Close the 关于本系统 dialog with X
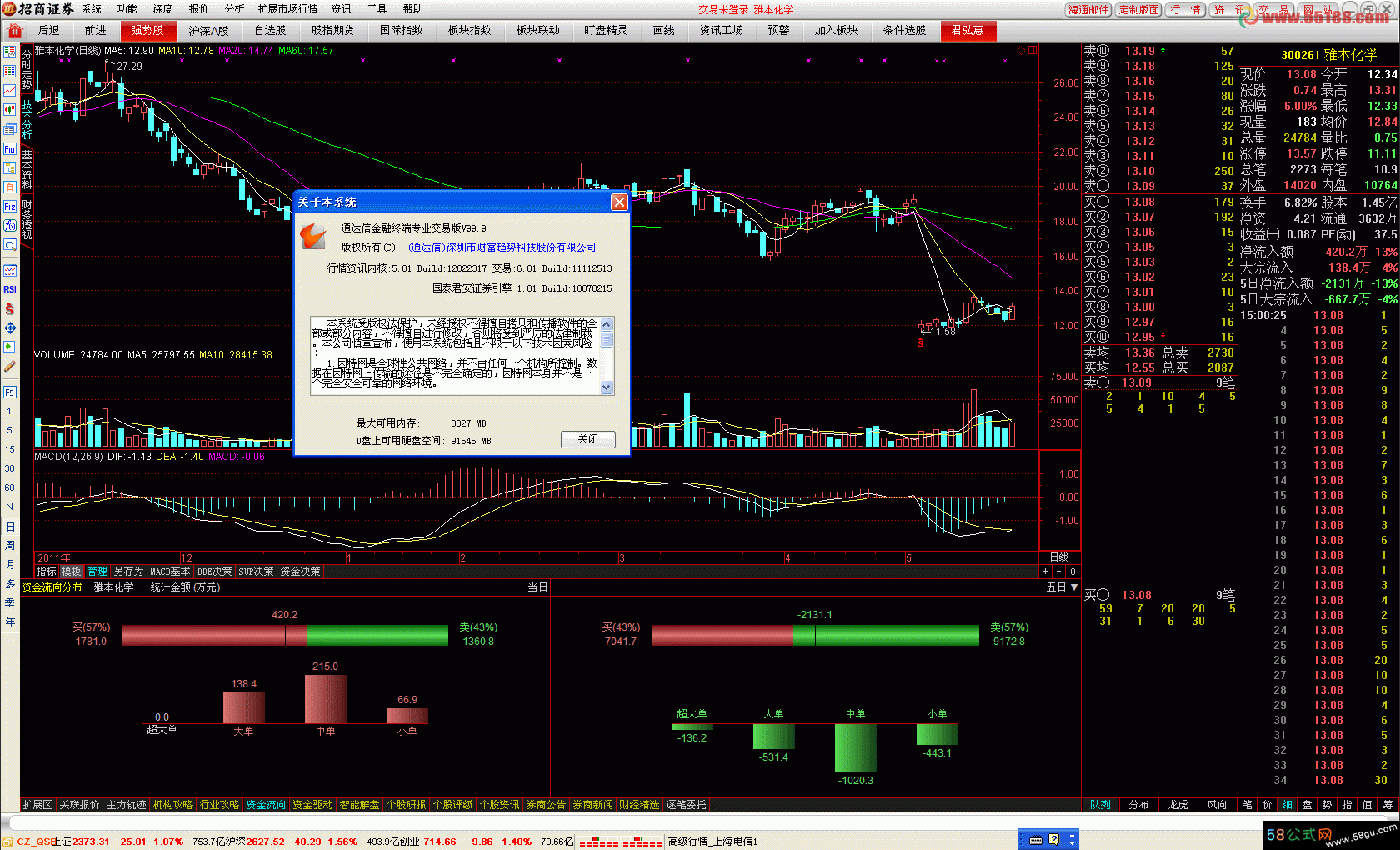This screenshot has width=1400, height=850. (x=619, y=202)
